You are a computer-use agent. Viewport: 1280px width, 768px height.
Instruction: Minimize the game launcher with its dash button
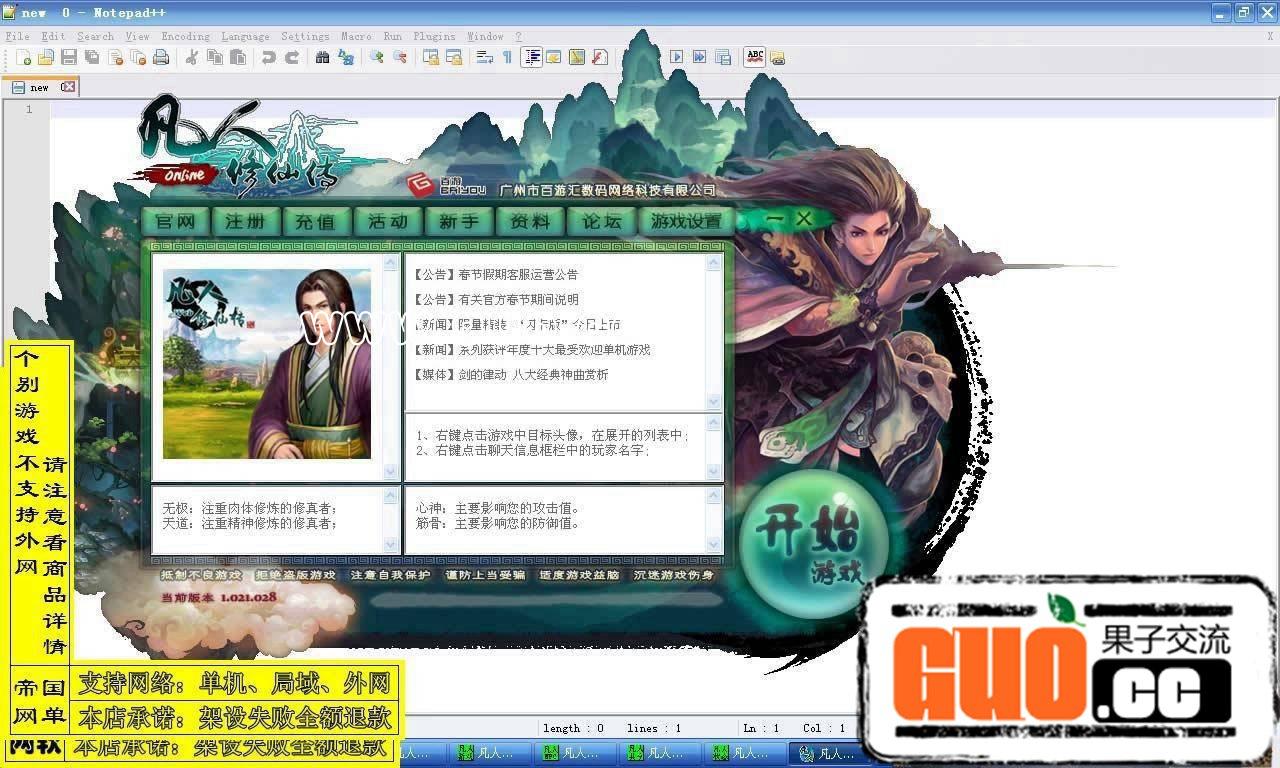(775, 219)
